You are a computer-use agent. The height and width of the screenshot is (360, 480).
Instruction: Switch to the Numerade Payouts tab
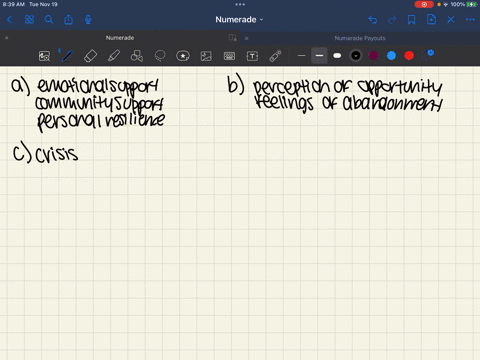click(x=360, y=38)
